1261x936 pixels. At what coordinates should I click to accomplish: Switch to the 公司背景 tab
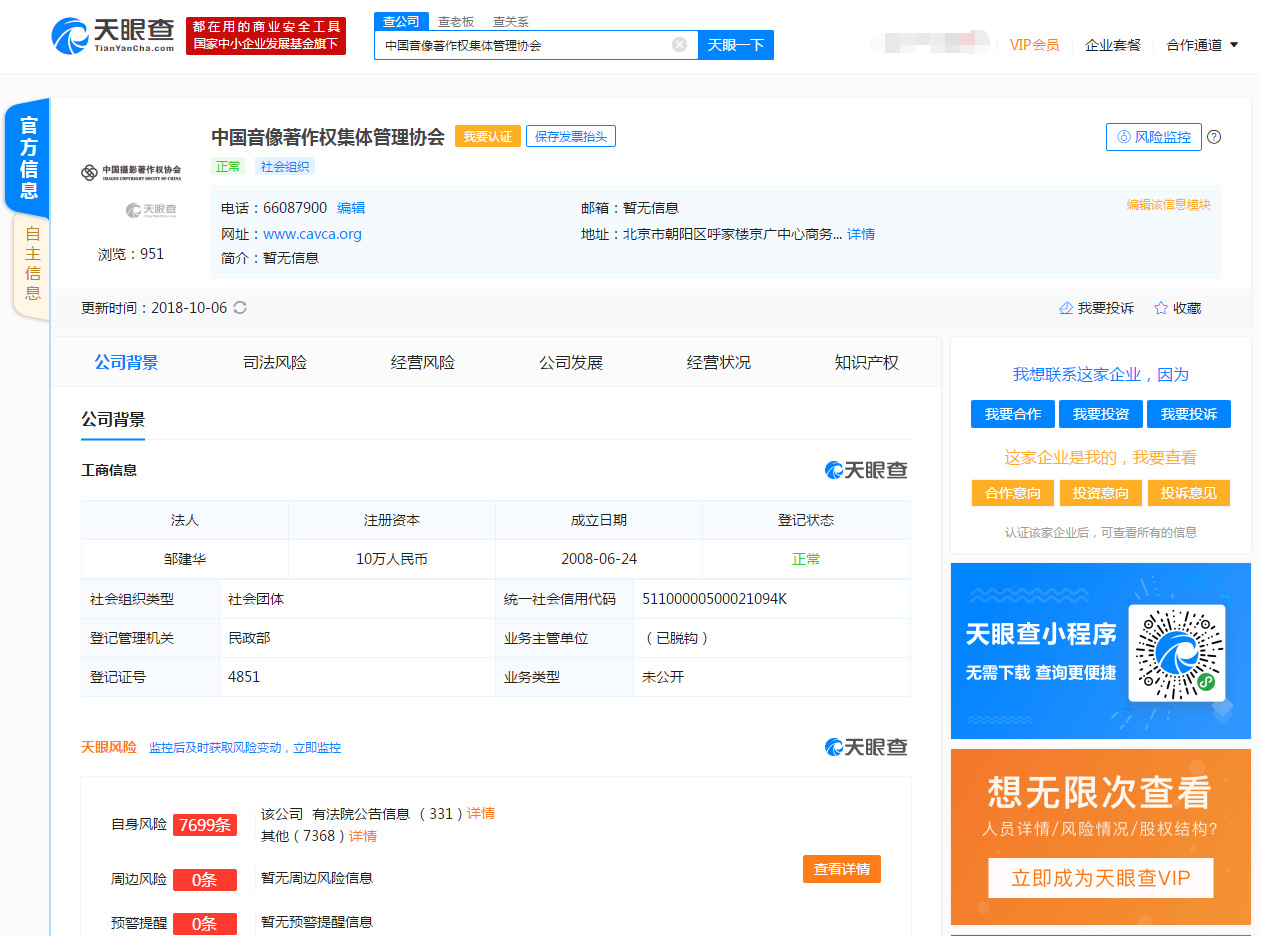point(126,362)
